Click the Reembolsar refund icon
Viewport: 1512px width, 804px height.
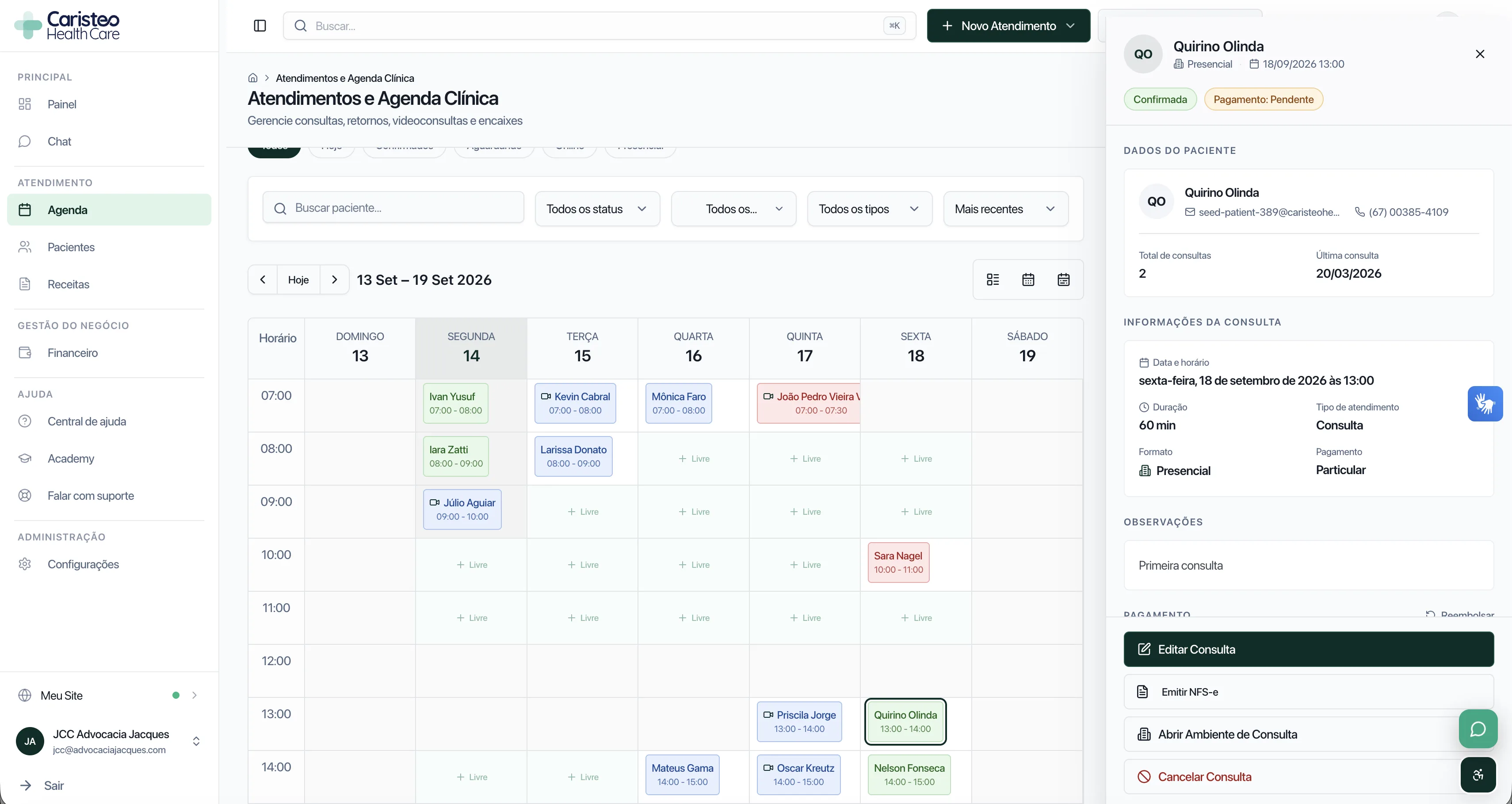click(x=1430, y=614)
